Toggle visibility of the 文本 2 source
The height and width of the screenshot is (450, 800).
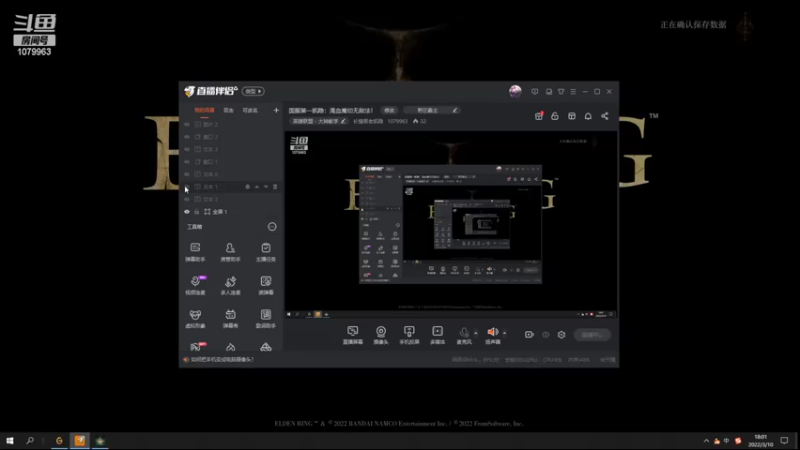click(187, 199)
